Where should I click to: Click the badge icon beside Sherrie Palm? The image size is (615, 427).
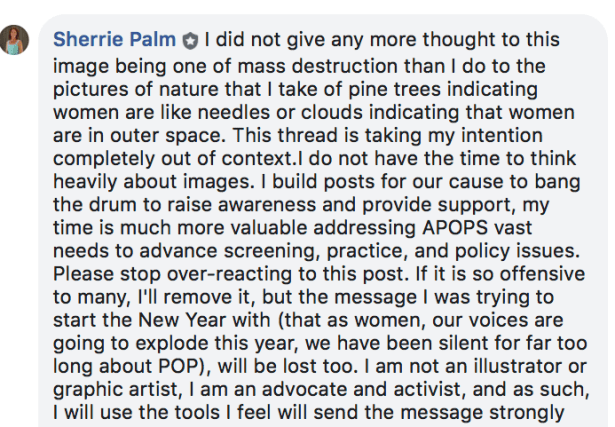[x=189, y=42]
